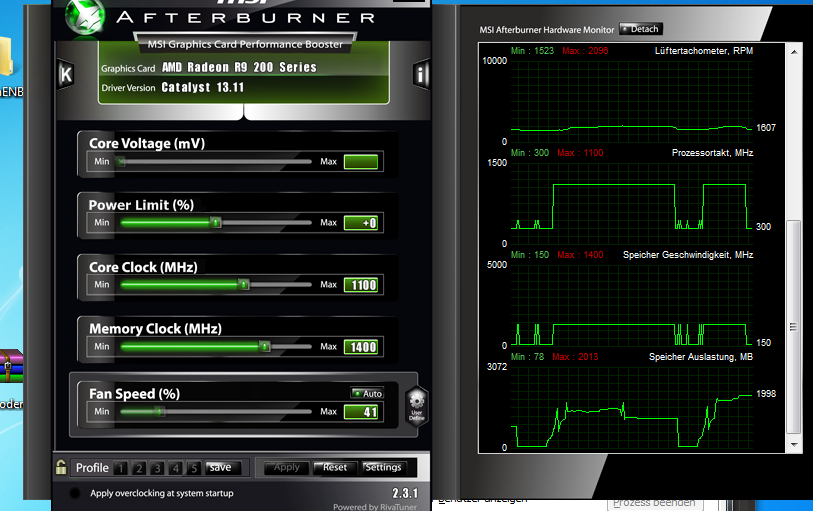The height and width of the screenshot is (511, 813).
Task: Click the Power Limit +0 value field
Action: pyautogui.click(x=361, y=223)
